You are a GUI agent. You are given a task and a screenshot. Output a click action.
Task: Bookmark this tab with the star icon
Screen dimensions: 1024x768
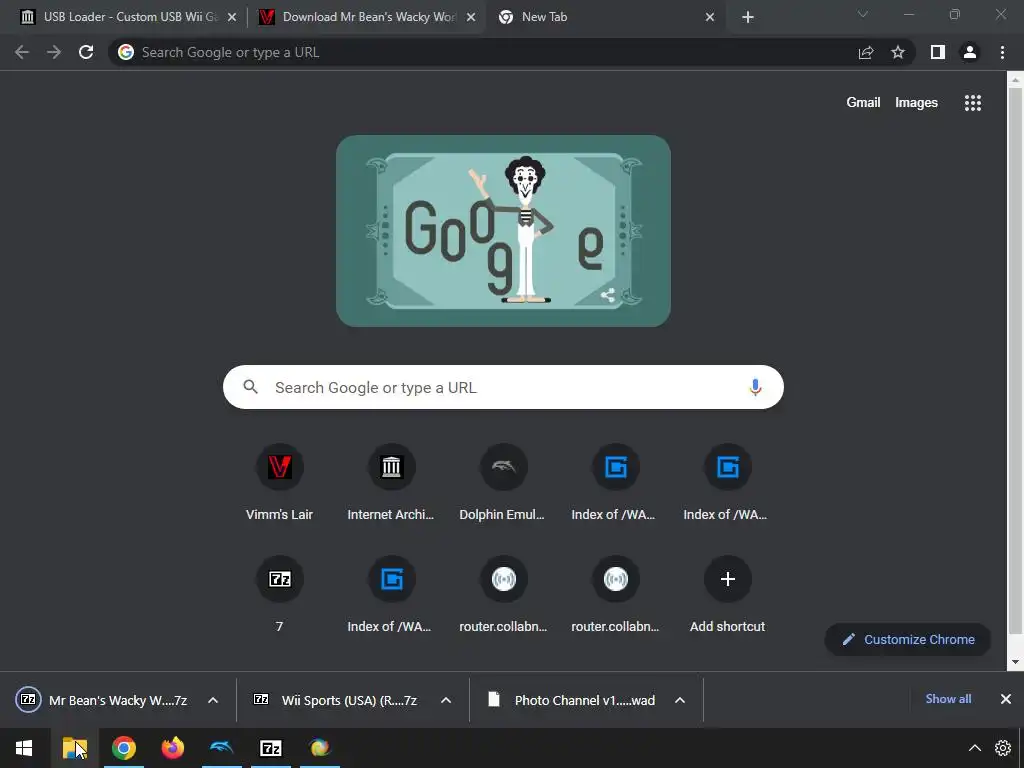tap(898, 52)
